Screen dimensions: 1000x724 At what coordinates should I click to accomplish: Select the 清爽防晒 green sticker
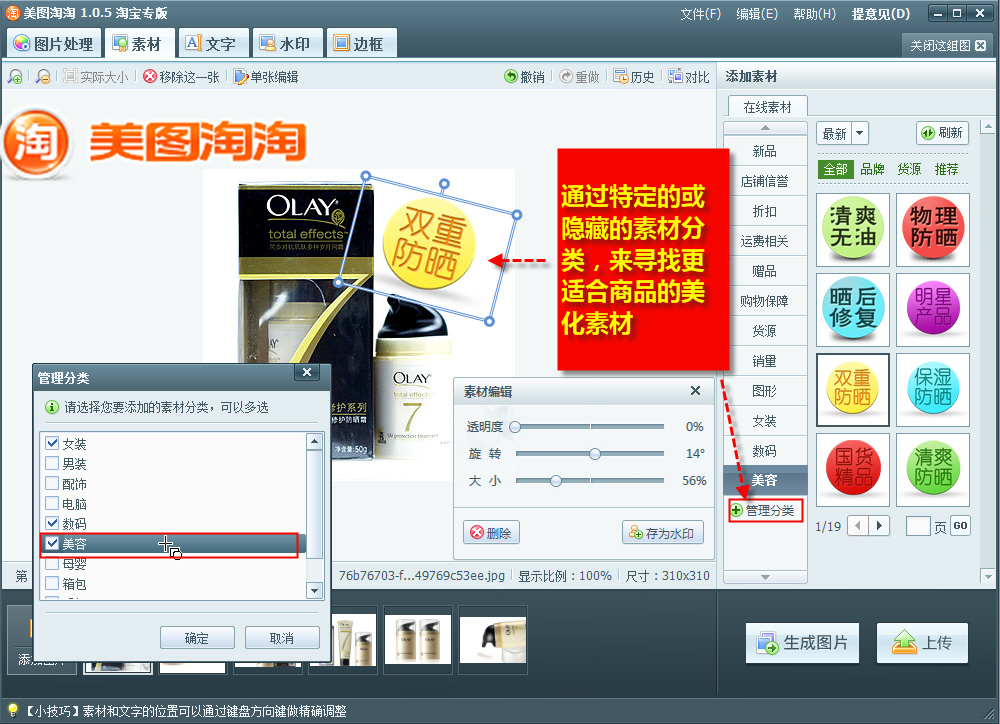pyautogui.click(x=933, y=469)
